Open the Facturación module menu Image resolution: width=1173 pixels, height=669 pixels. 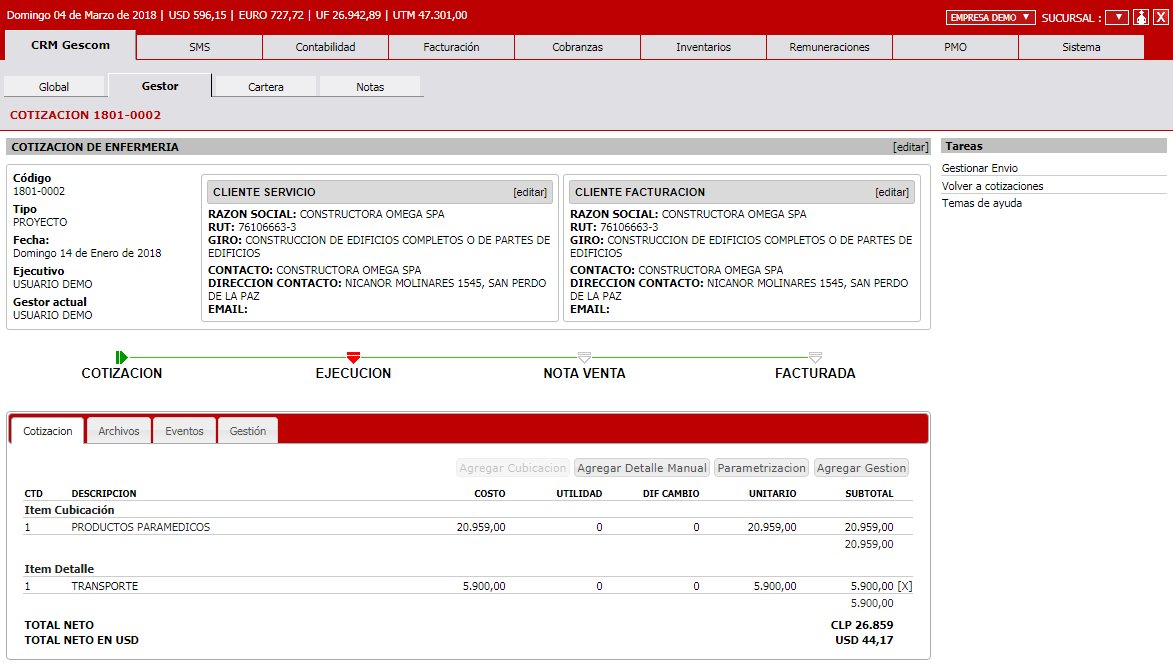(451, 47)
